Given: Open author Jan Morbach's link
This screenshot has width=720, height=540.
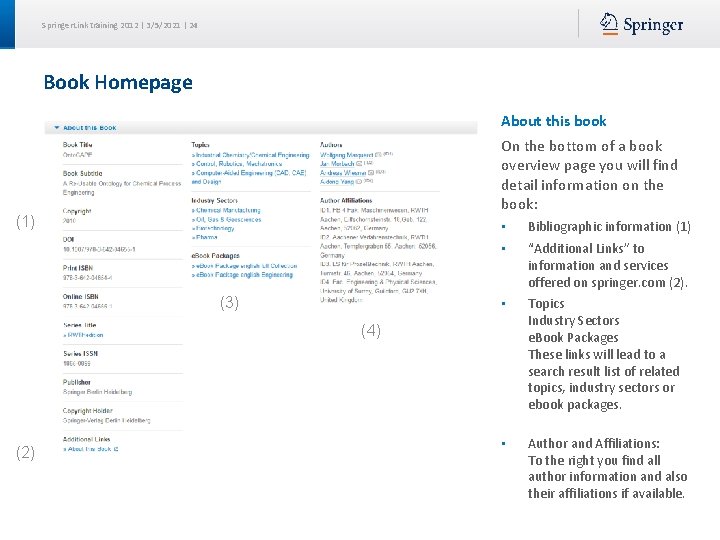Looking at the screenshot, I should pos(337,164).
